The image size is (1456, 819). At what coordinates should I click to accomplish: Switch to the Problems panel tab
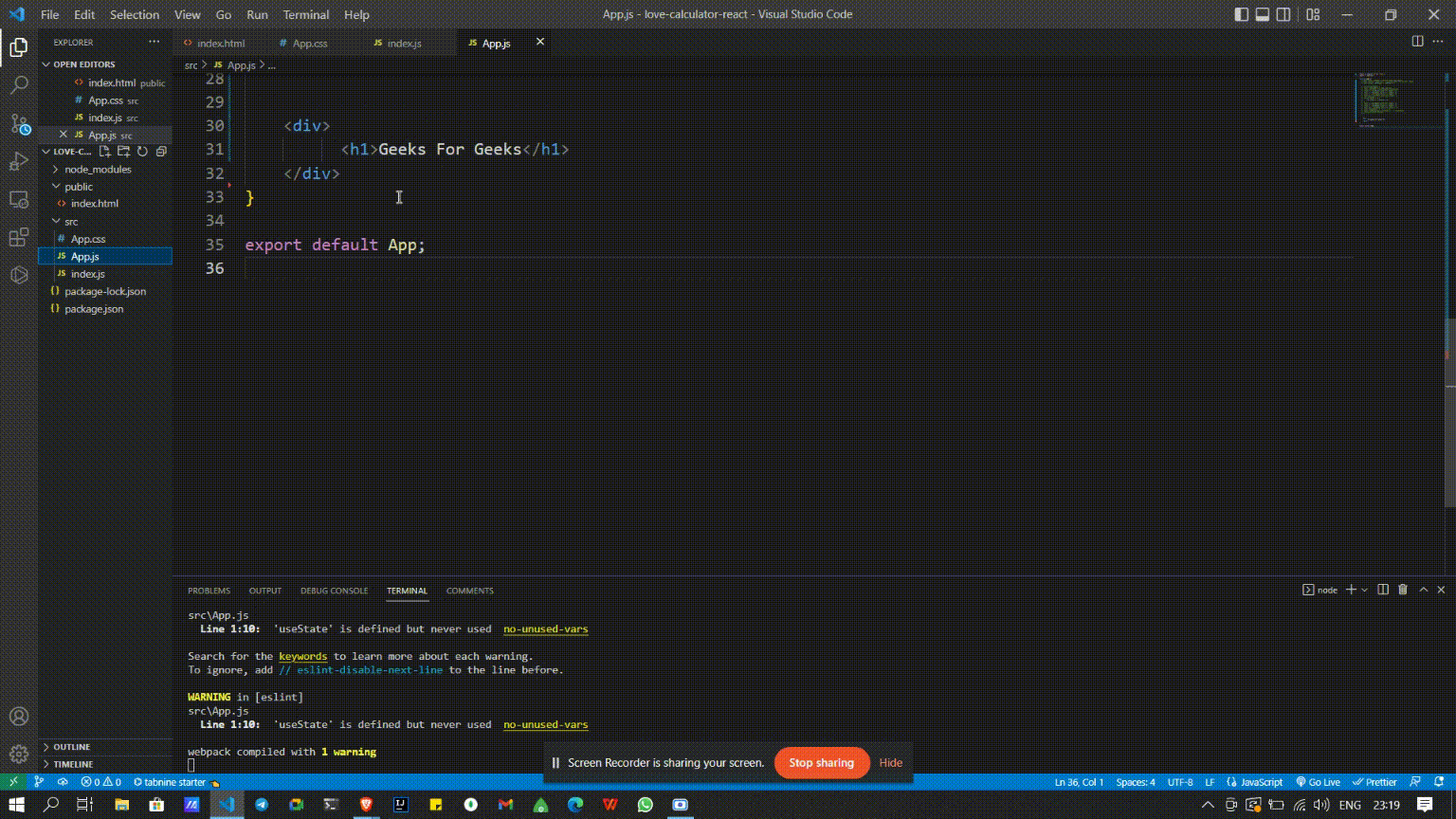coord(209,591)
